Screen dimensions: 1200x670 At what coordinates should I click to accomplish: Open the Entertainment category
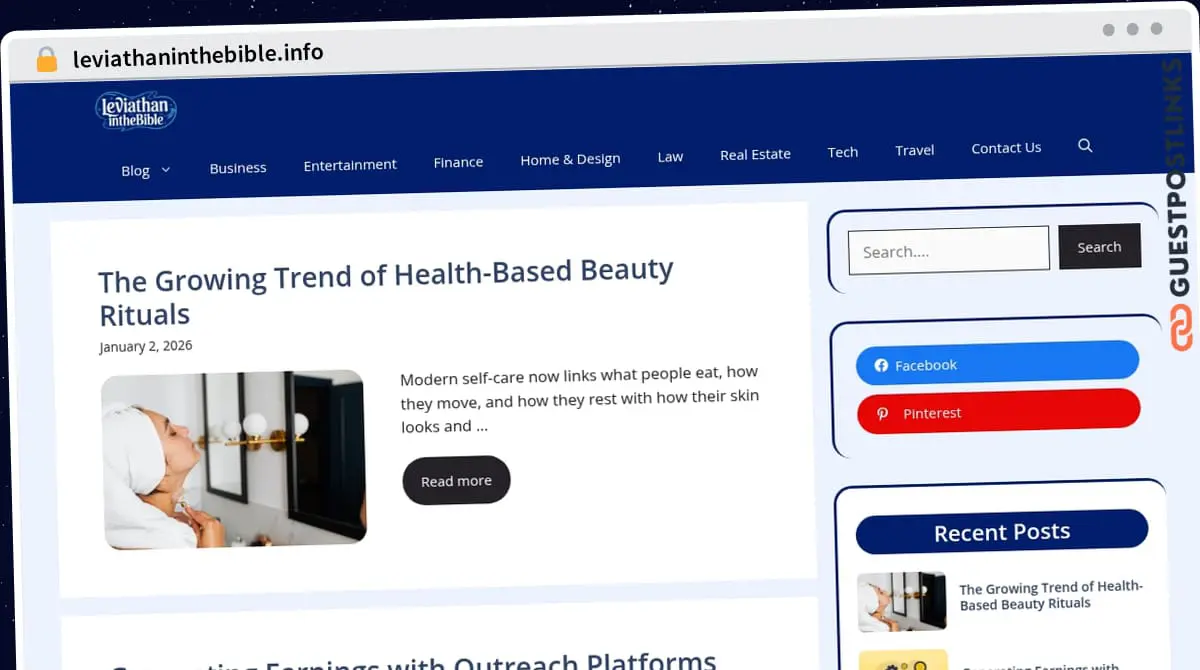[350, 165]
